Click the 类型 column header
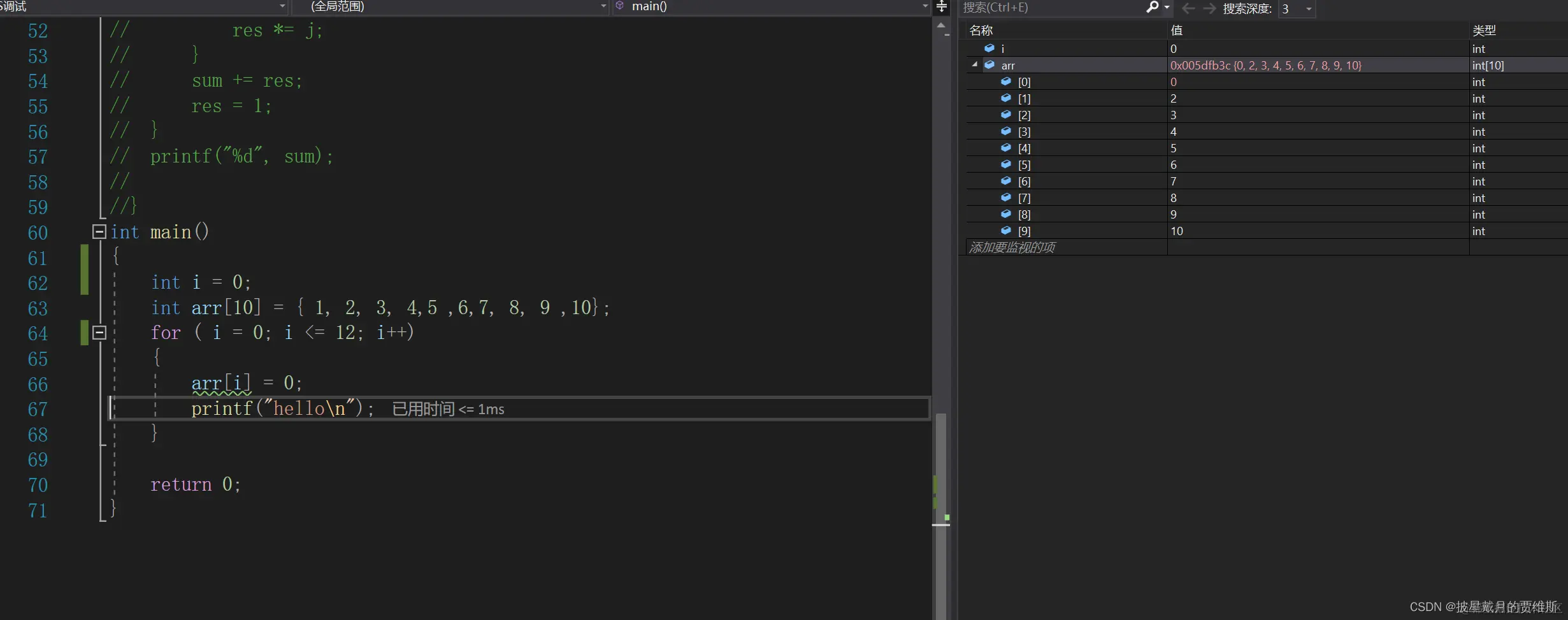The image size is (1568, 620). tap(1484, 31)
